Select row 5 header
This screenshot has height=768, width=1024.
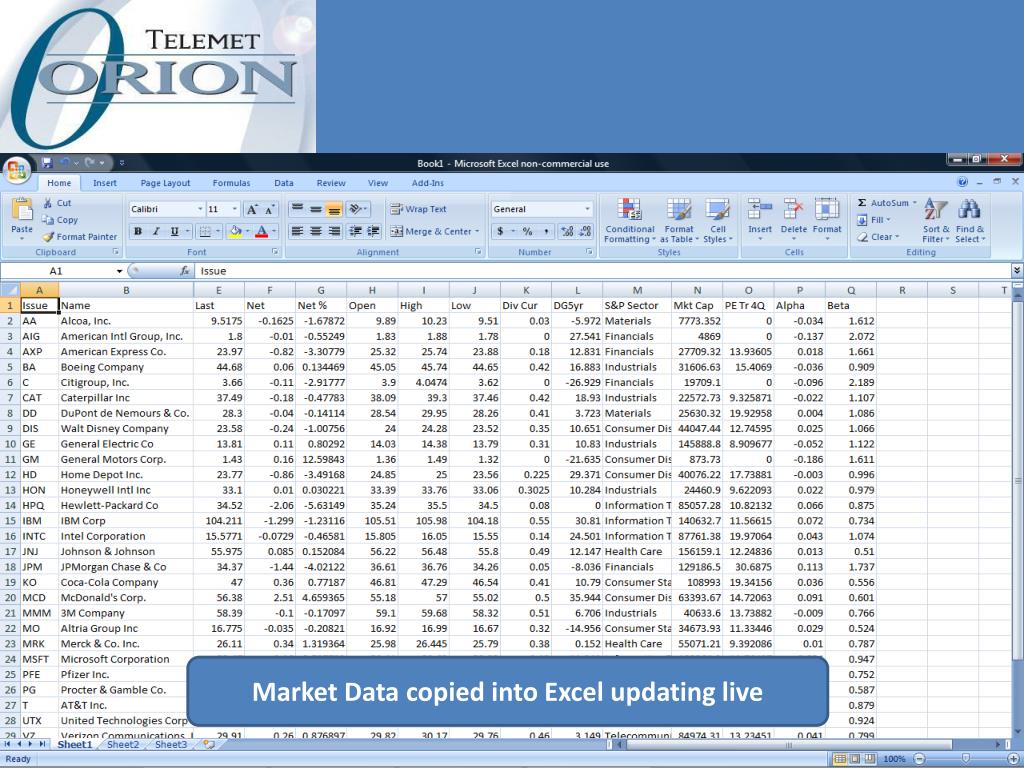click(10, 367)
